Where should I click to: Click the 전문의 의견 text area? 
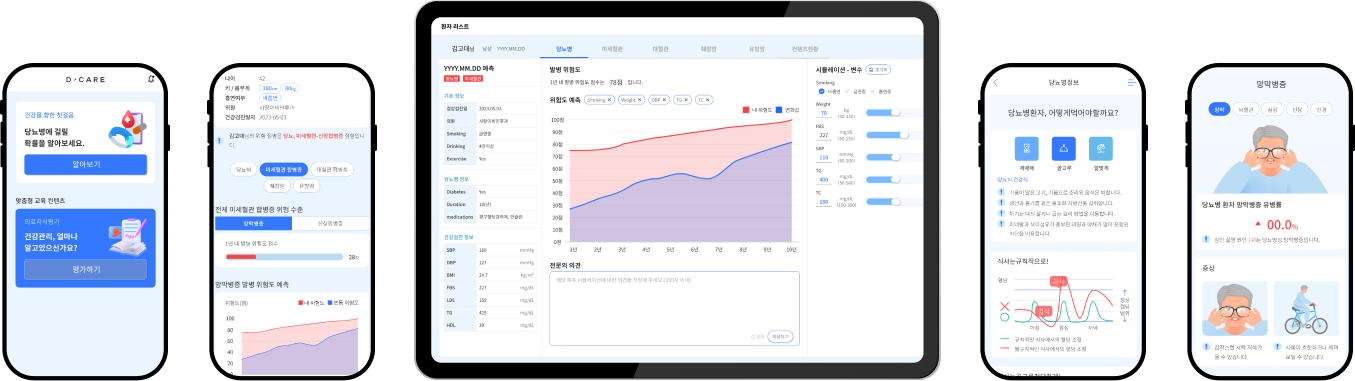point(675,309)
